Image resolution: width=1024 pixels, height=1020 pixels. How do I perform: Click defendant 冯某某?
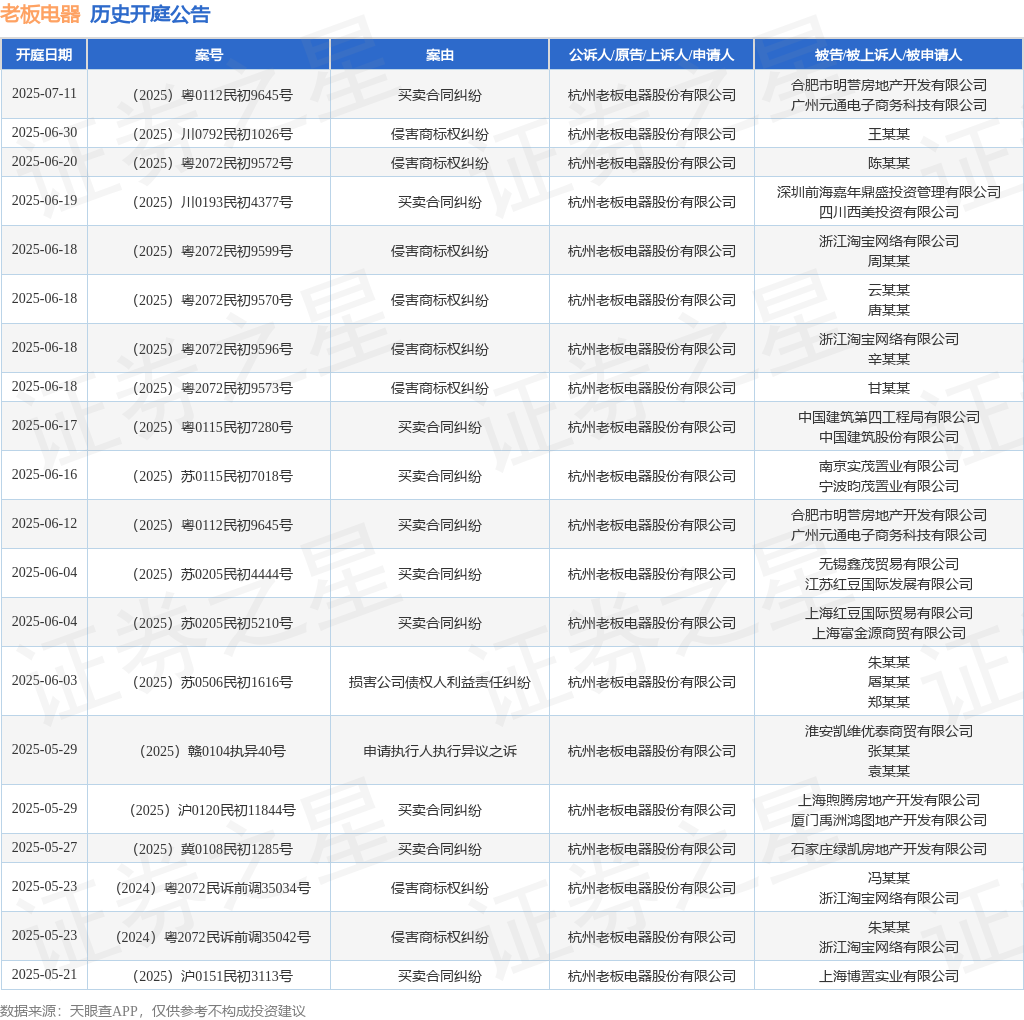pos(889,878)
